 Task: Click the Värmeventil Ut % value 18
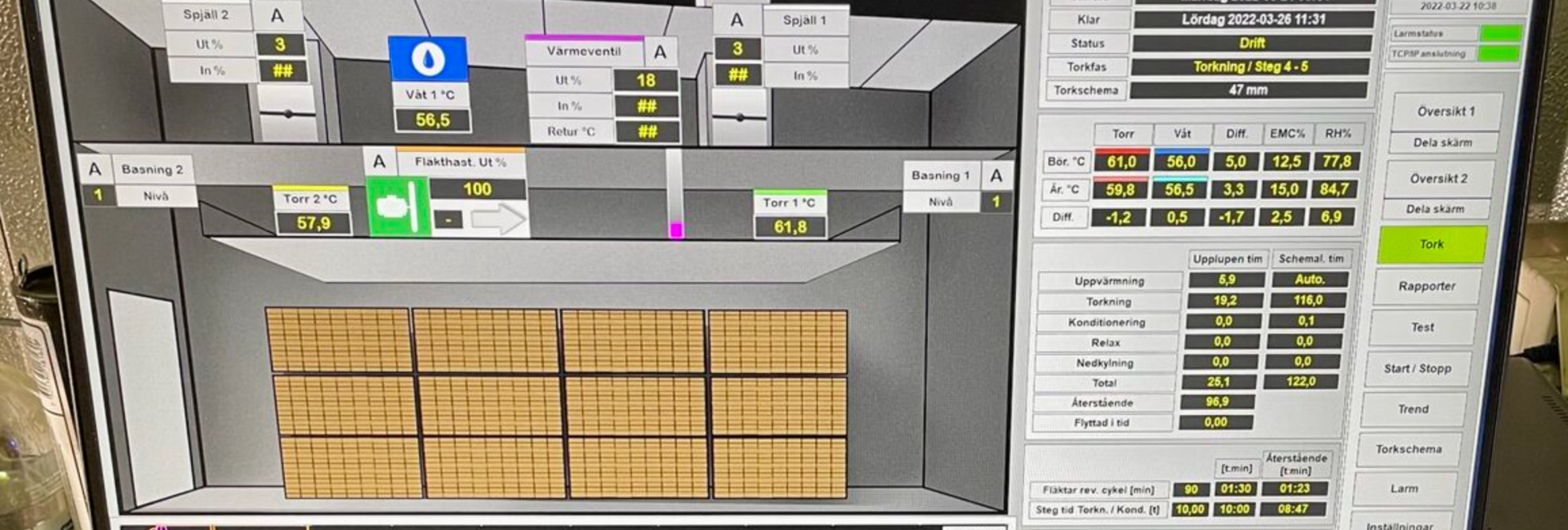click(646, 81)
